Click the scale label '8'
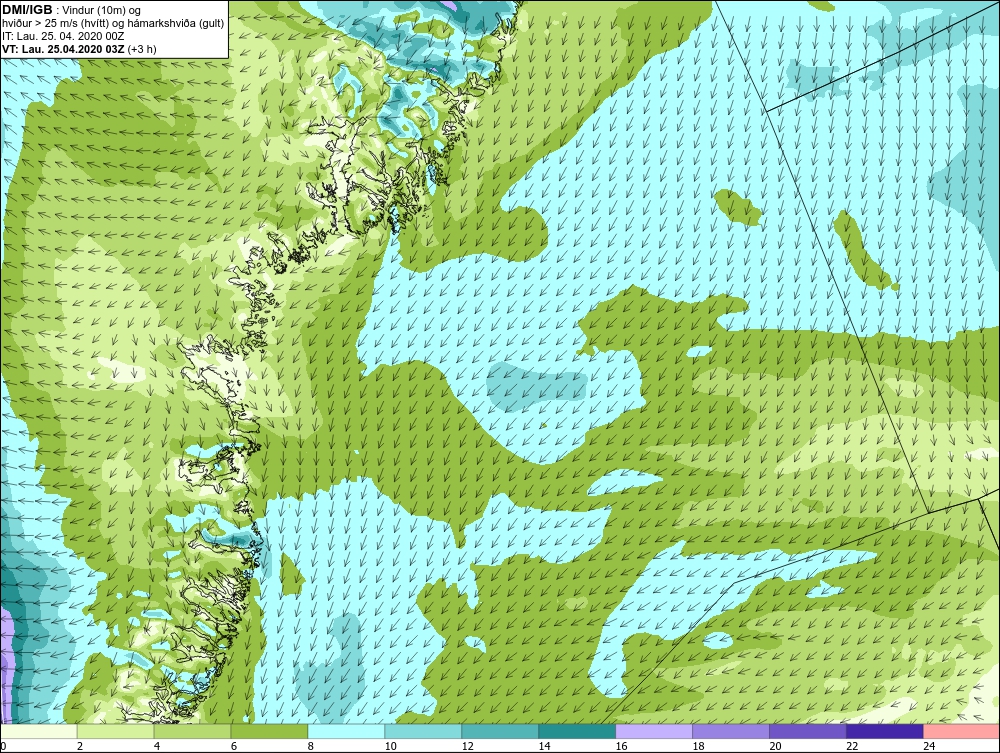 (311, 746)
